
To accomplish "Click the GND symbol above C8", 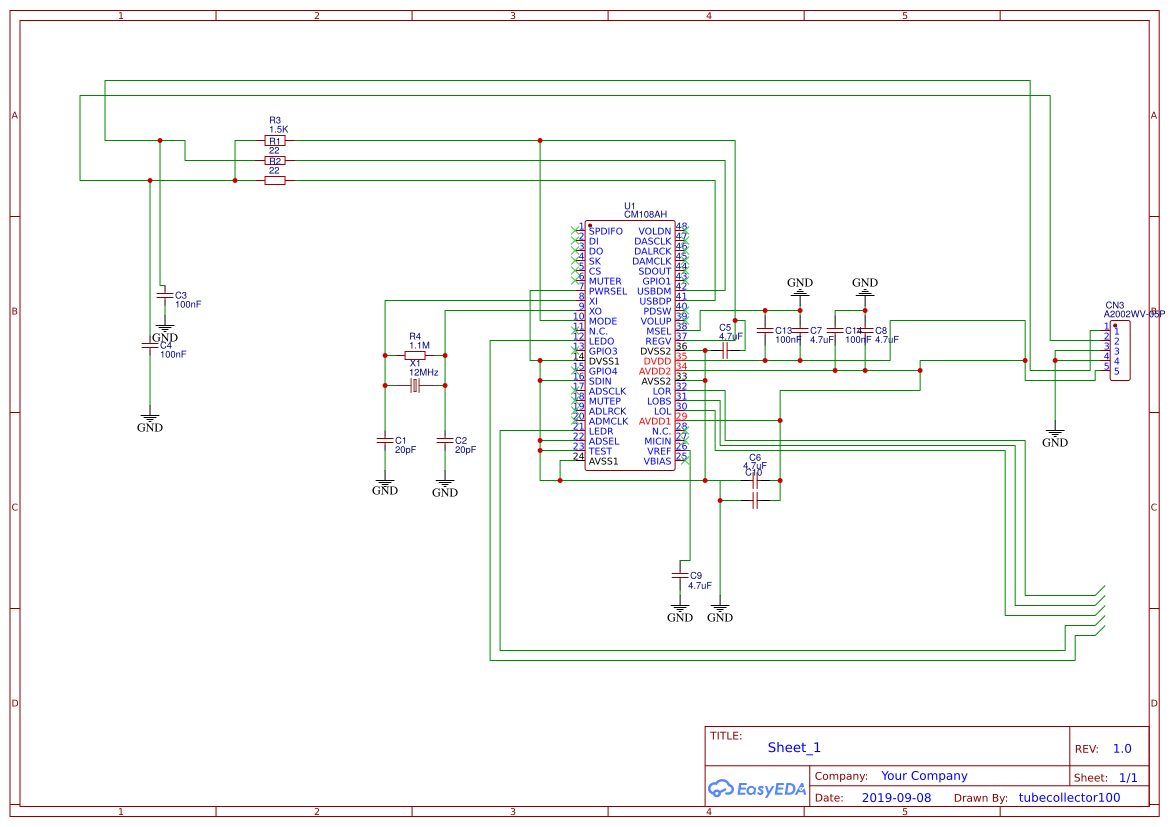I will pyautogui.click(x=866, y=287).
